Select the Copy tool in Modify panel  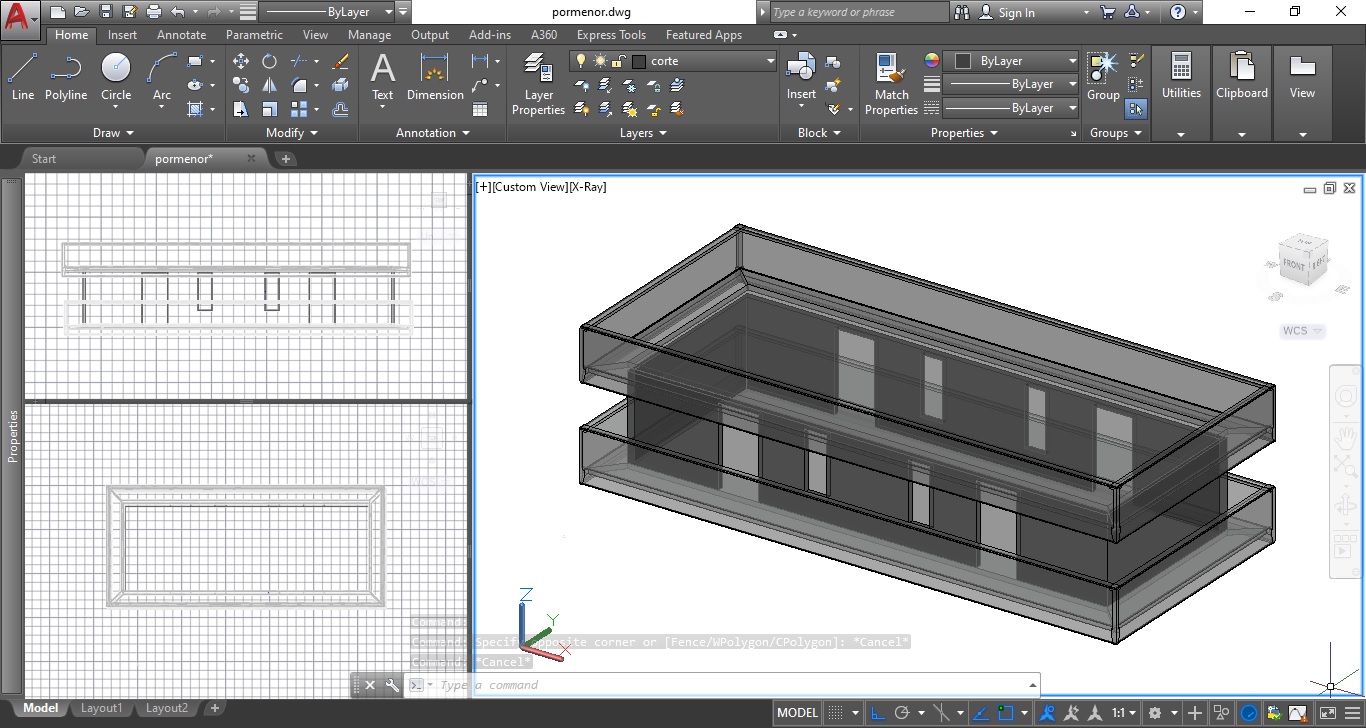pyautogui.click(x=241, y=85)
